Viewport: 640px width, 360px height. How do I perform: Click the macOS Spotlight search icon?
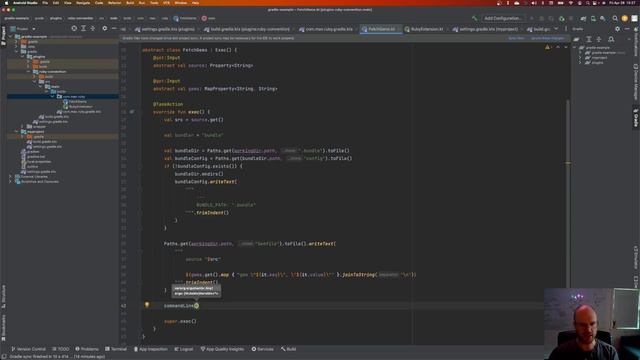click(588, 3)
